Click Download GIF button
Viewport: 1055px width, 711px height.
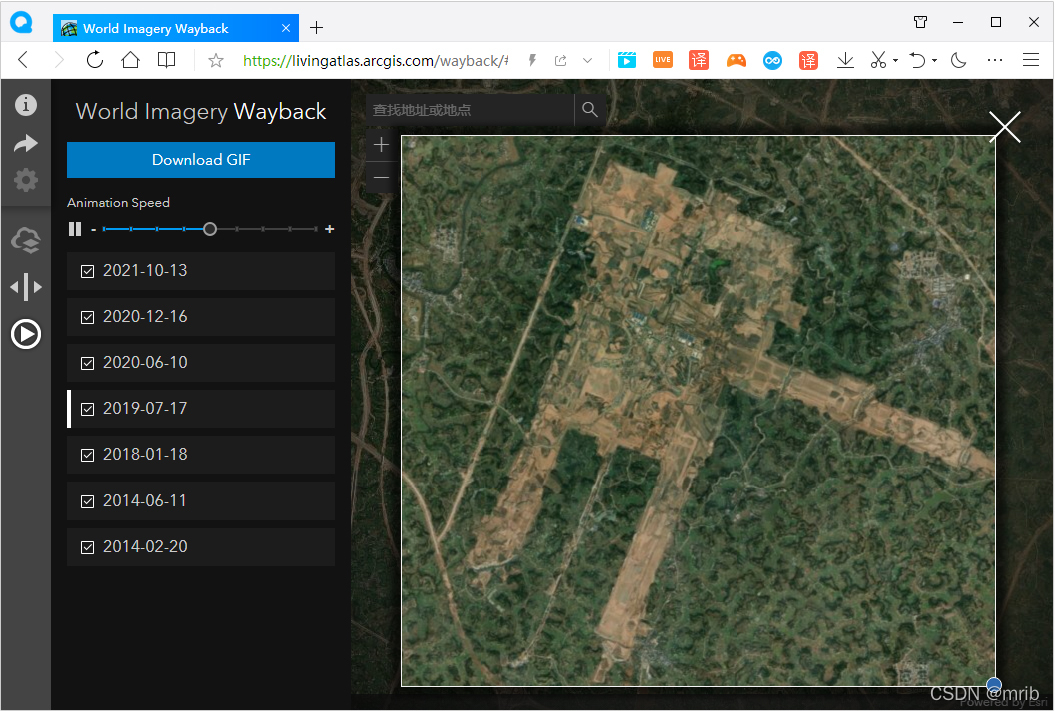tap(201, 159)
